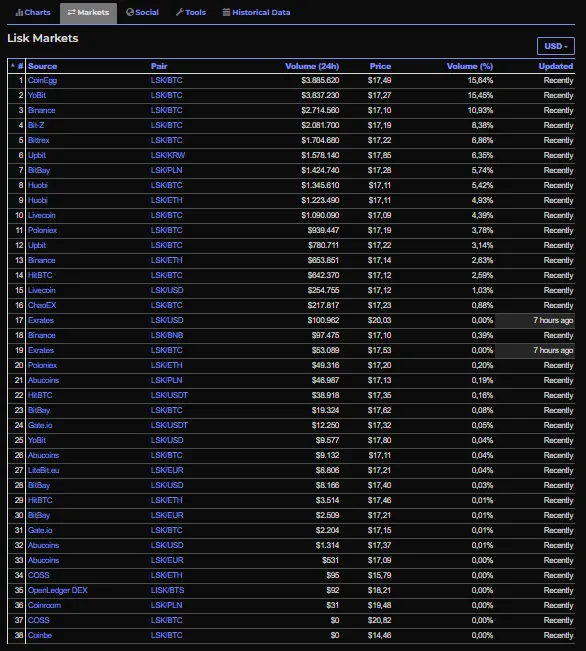586x651 pixels.
Task: Open LSK/ETH pair in row 9
Action: [167, 200]
